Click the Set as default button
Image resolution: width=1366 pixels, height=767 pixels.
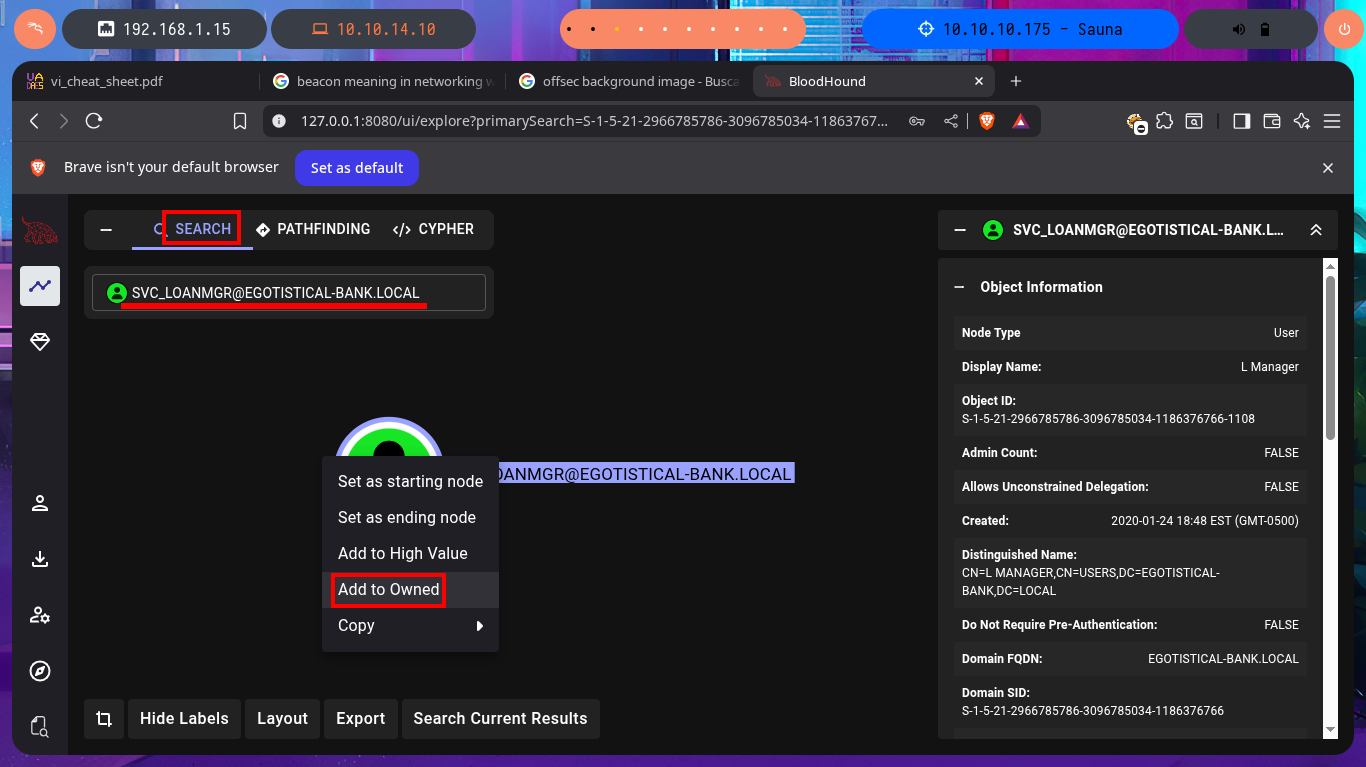[x=357, y=168]
